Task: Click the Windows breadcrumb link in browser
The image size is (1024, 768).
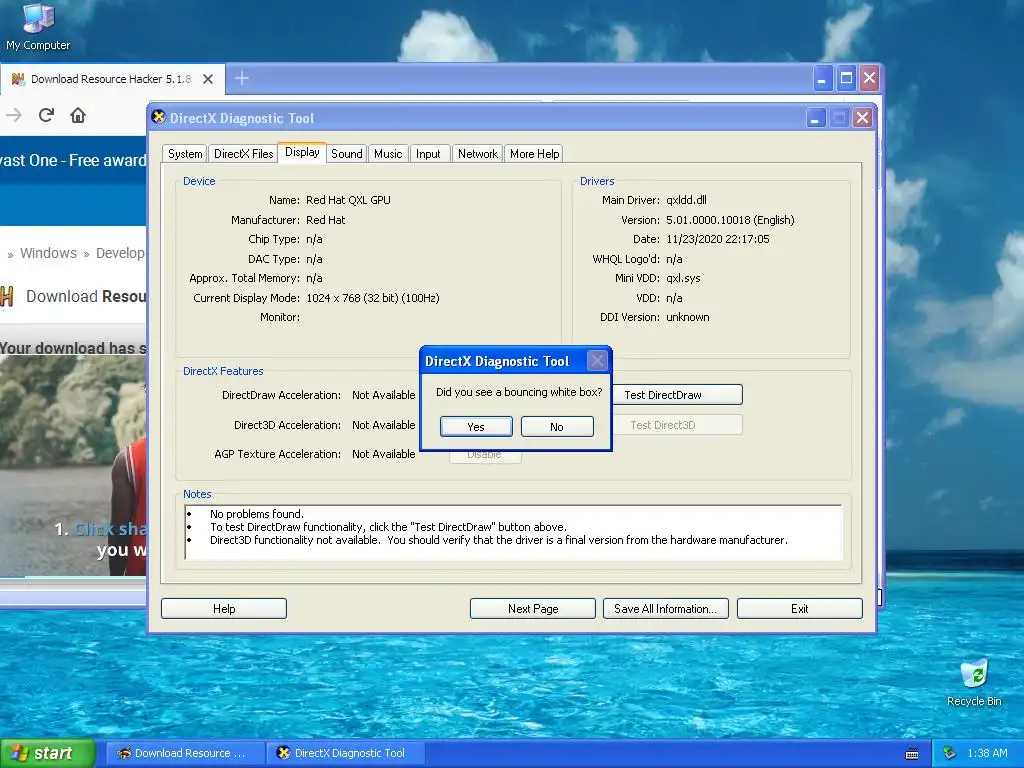Action: pos(48,253)
